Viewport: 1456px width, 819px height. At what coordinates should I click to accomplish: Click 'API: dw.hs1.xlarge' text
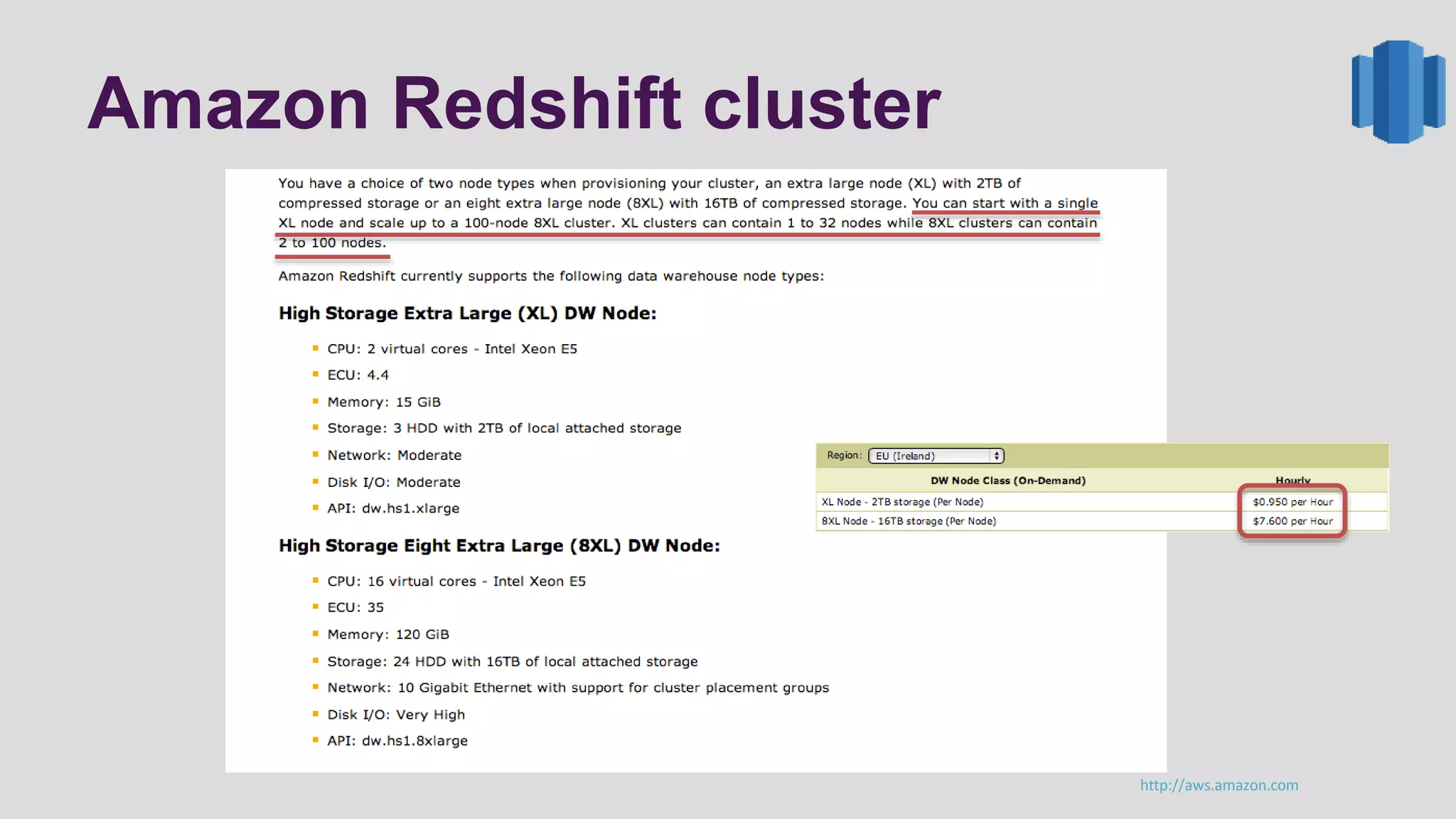tap(393, 508)
